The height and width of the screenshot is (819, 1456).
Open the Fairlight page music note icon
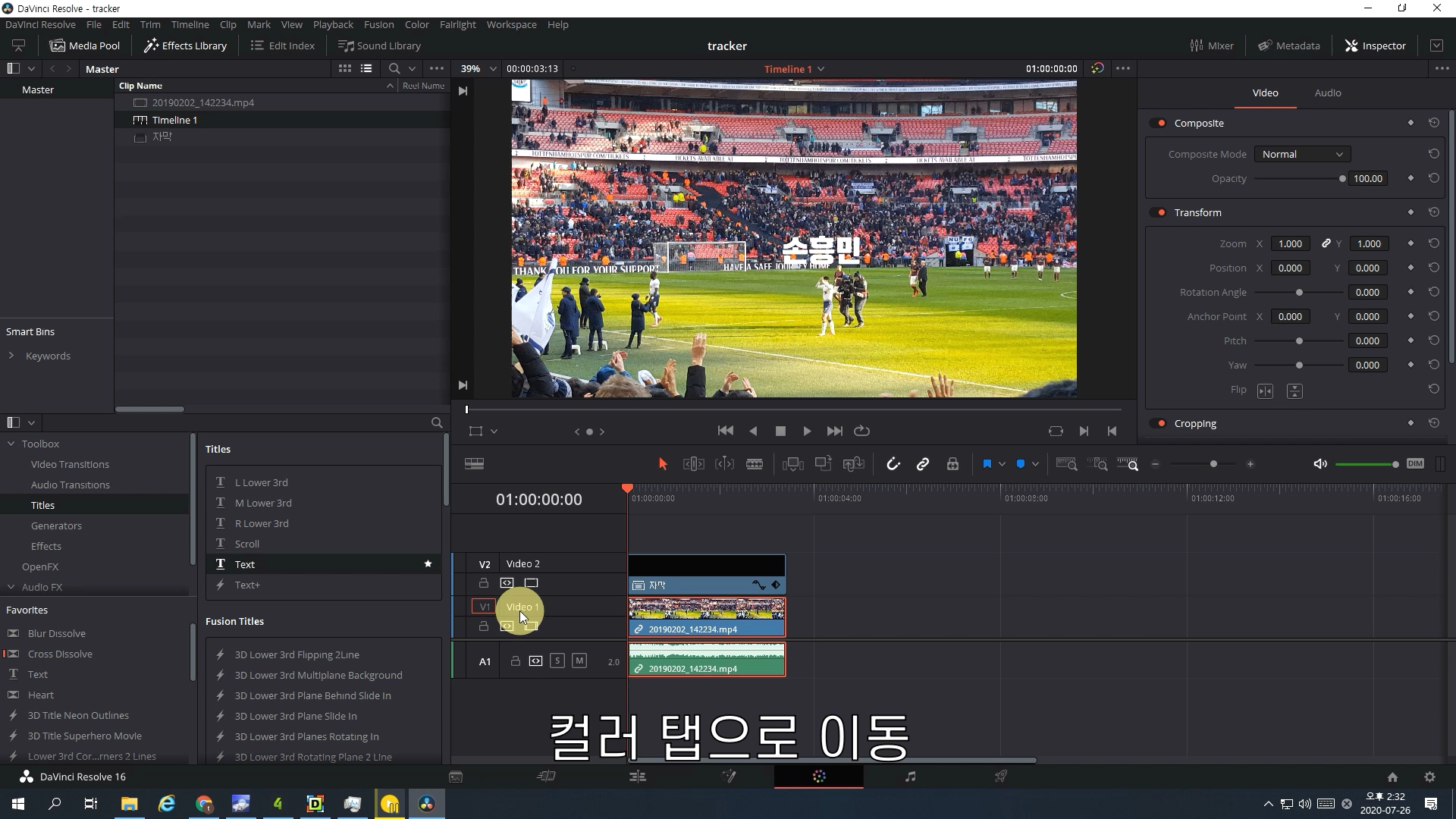click(x=910, y=776)
